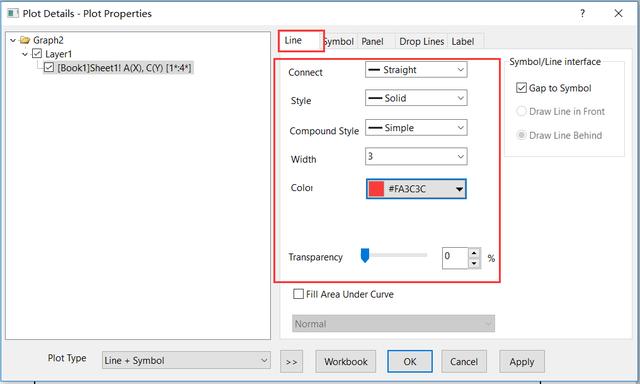
Task: Switch to the Panel tab
Action: tap(373, 42)
